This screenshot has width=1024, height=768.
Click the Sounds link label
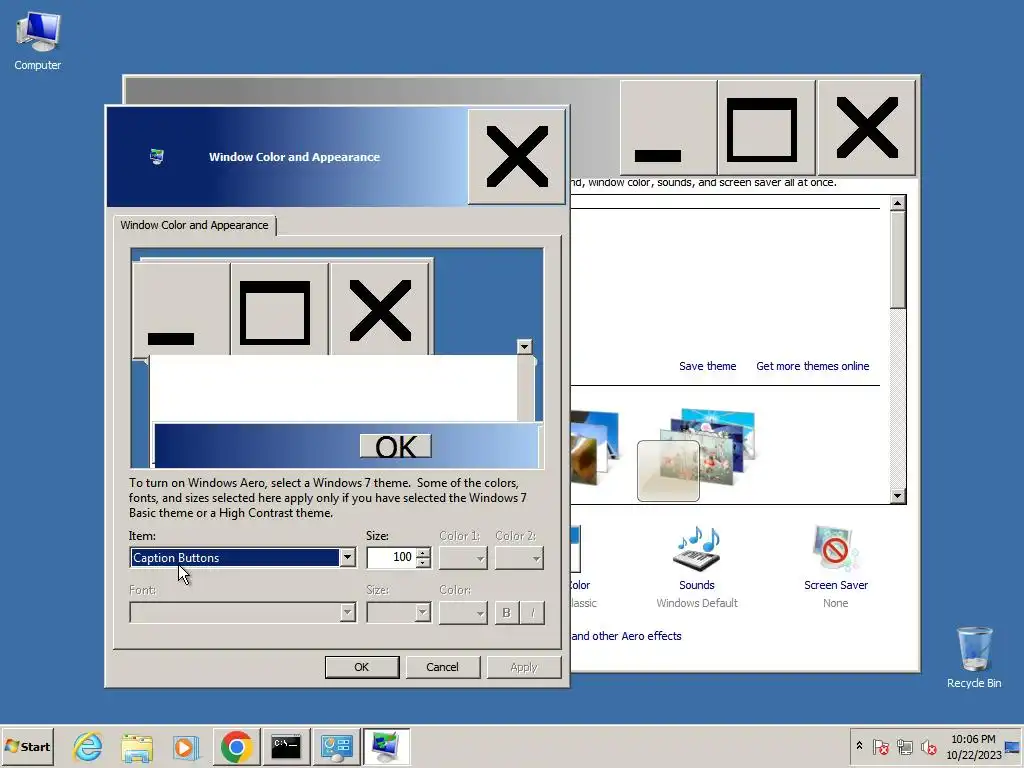tap(697, 585)
